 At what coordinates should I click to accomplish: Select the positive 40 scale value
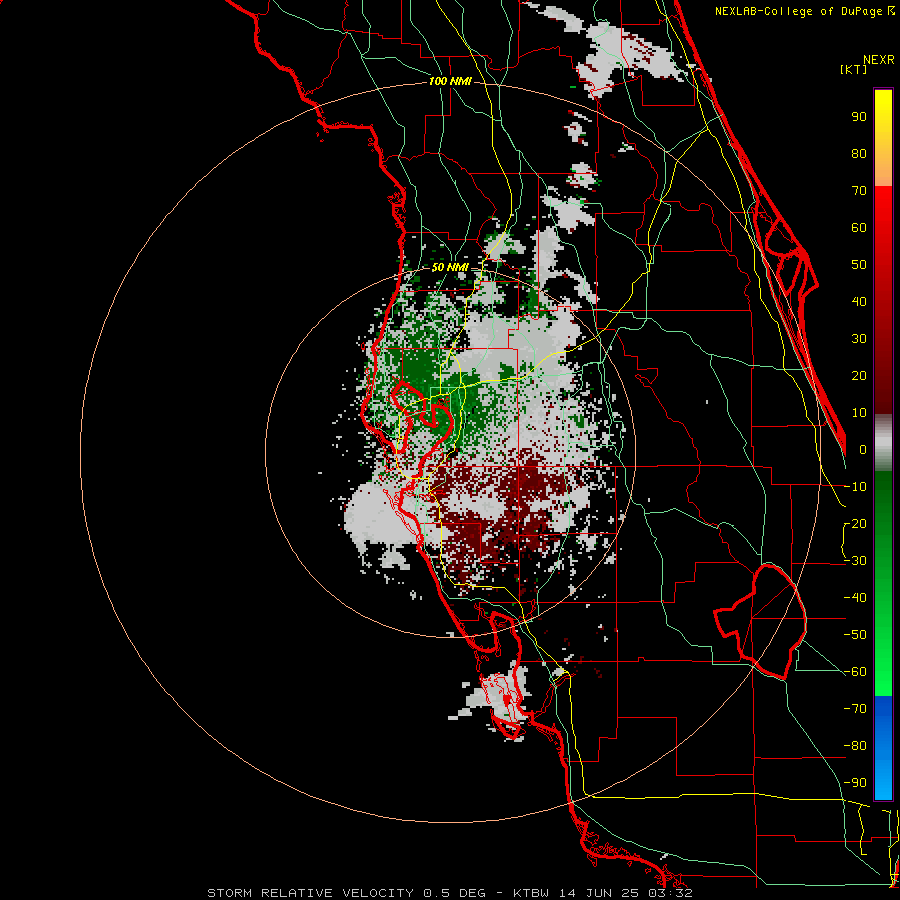(859, 302)
